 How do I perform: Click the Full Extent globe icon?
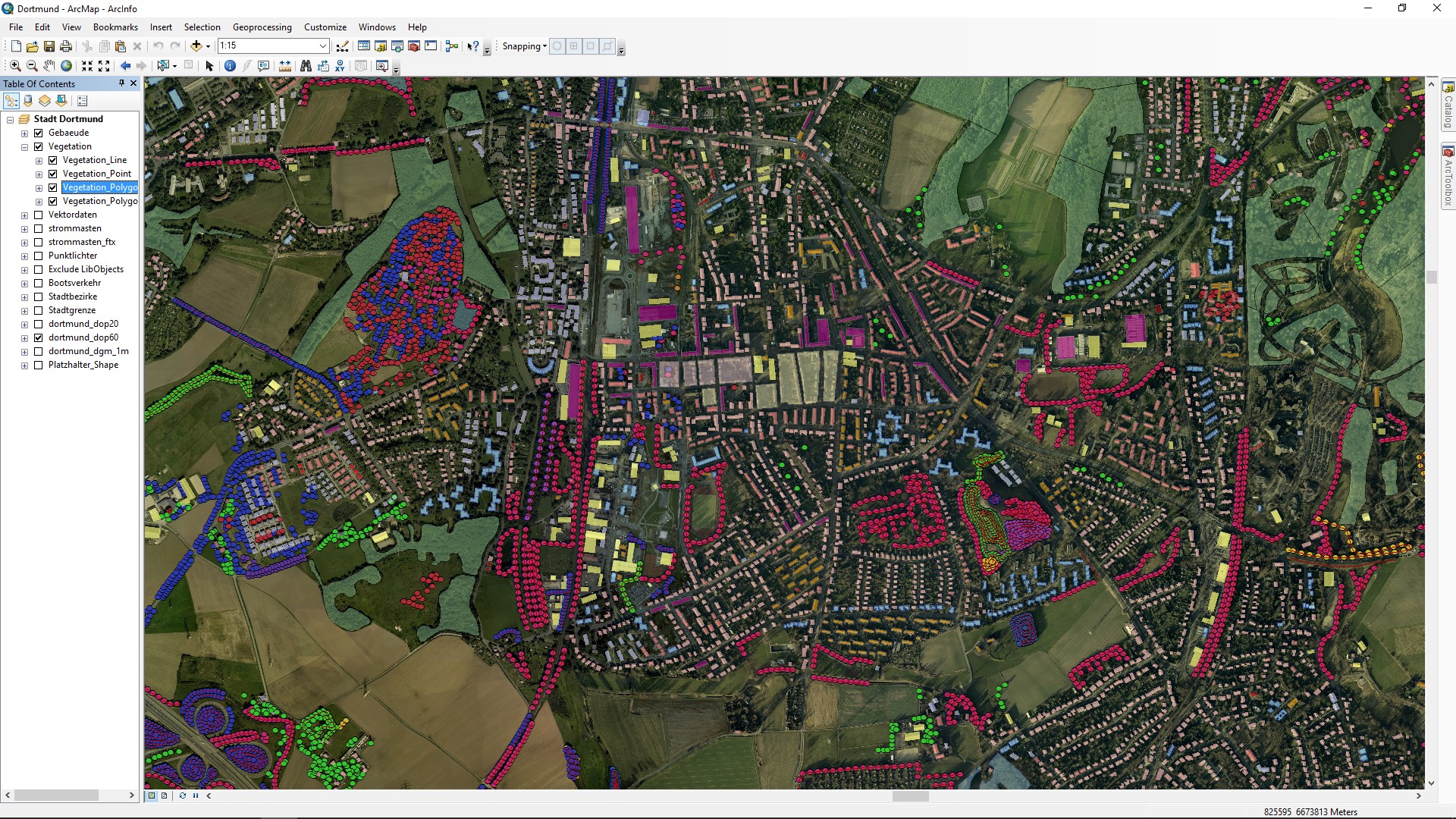(x=67, y=66)
